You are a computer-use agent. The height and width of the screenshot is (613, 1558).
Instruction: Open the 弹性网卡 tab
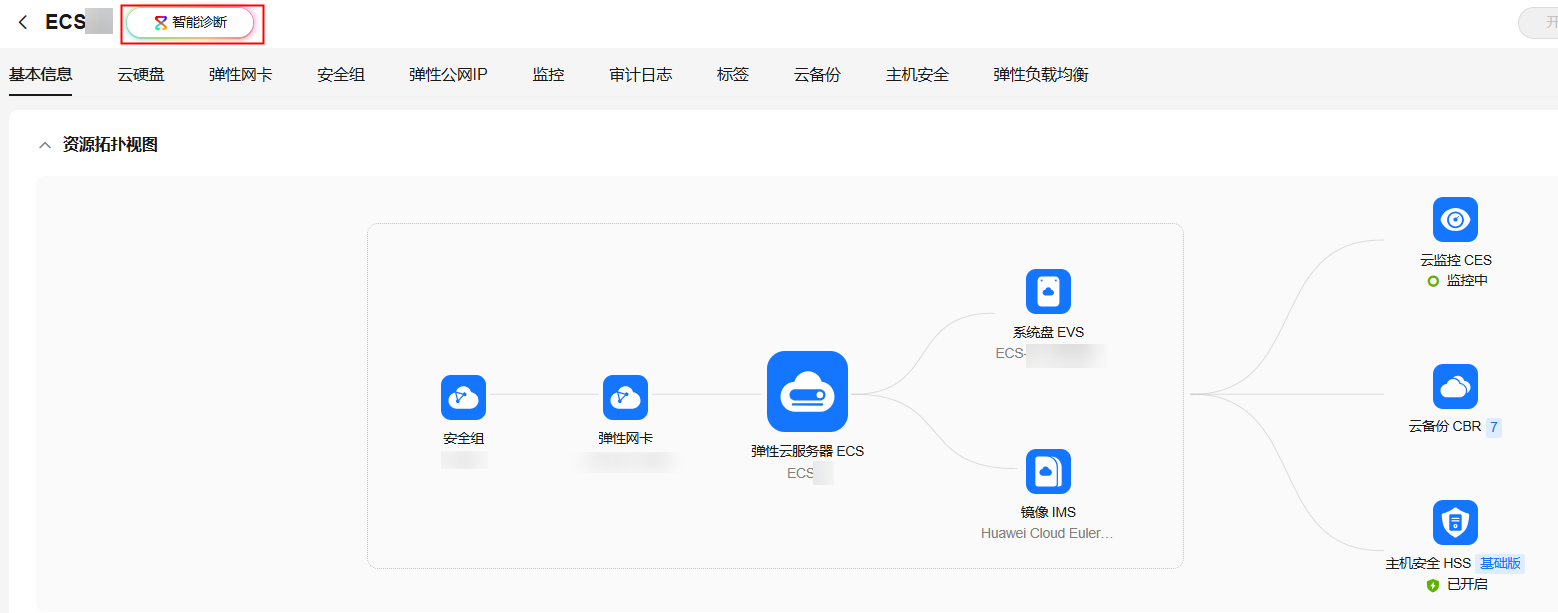coord(241,74)
